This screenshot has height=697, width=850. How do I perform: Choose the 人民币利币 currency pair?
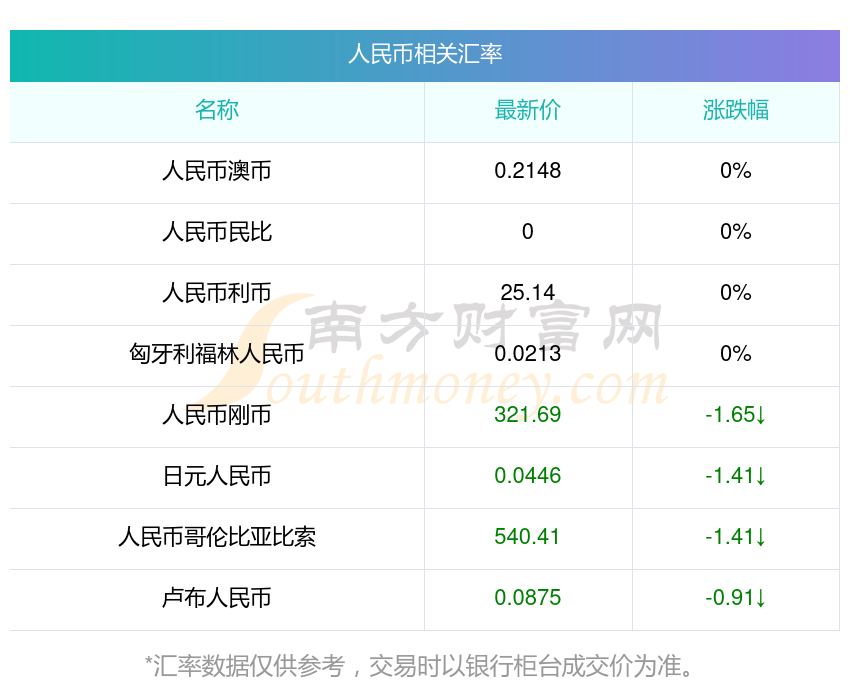217,293
